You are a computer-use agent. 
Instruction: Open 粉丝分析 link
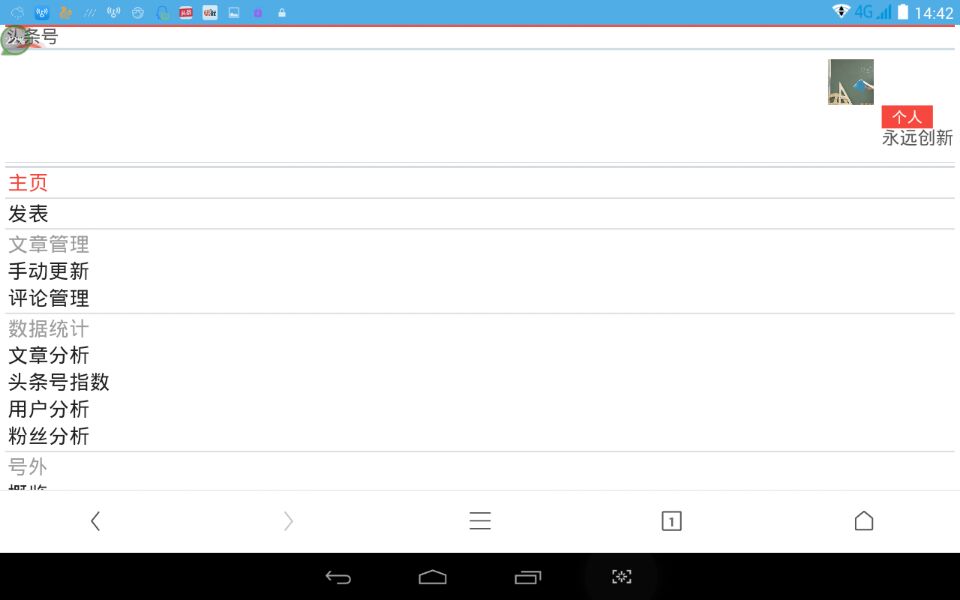pos(48,436)
